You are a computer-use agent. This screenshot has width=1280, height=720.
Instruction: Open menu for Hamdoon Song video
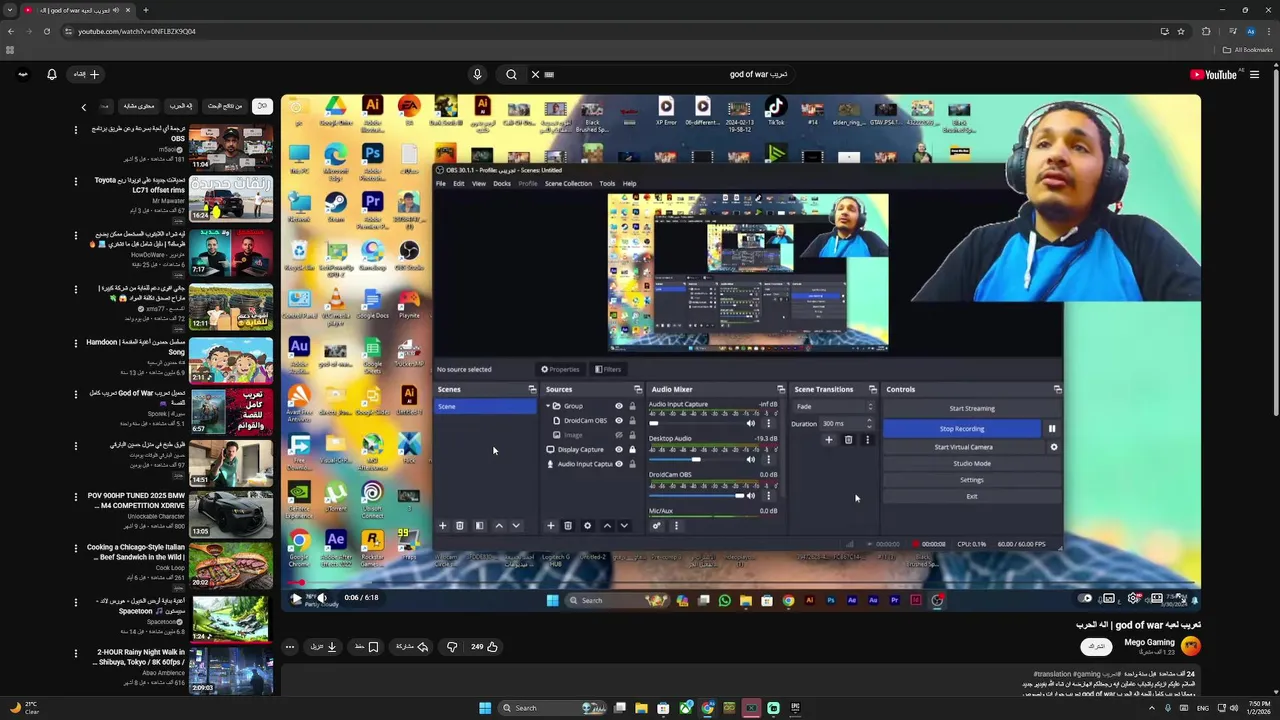click(x=75, y=343)
